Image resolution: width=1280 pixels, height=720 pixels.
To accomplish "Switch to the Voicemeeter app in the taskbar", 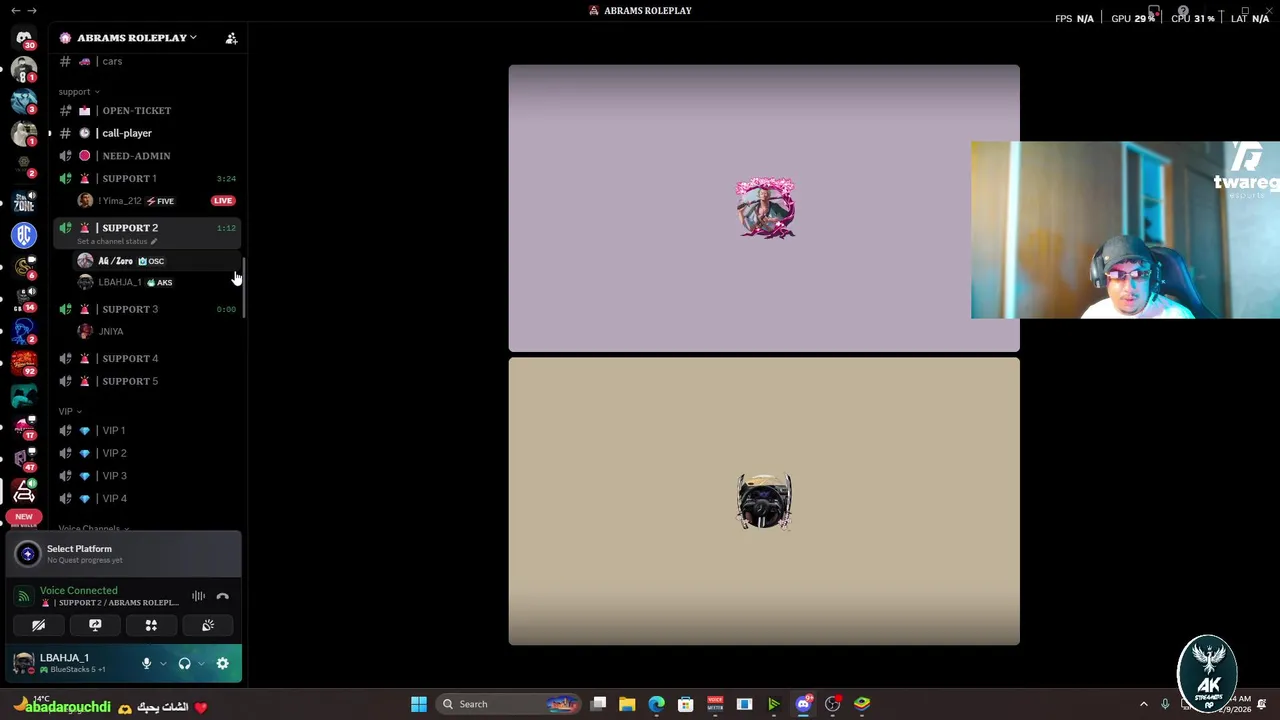I will click(715, 704).
